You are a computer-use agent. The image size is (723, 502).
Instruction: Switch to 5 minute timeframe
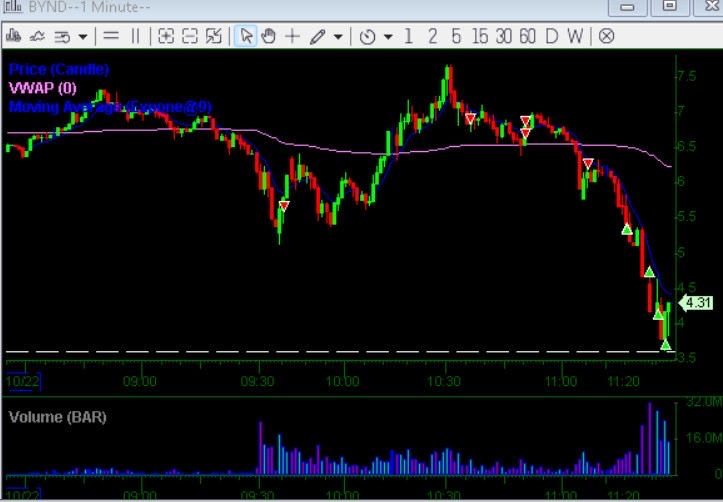[456, 36]
